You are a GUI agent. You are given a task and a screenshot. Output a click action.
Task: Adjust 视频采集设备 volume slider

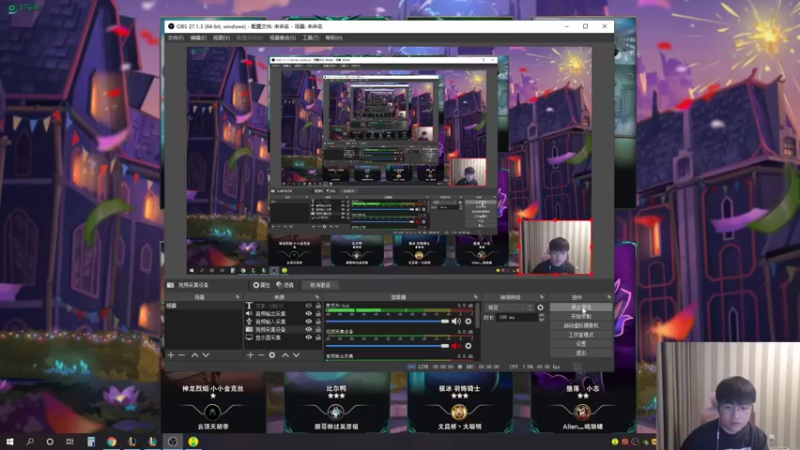(x=387, y=346)
